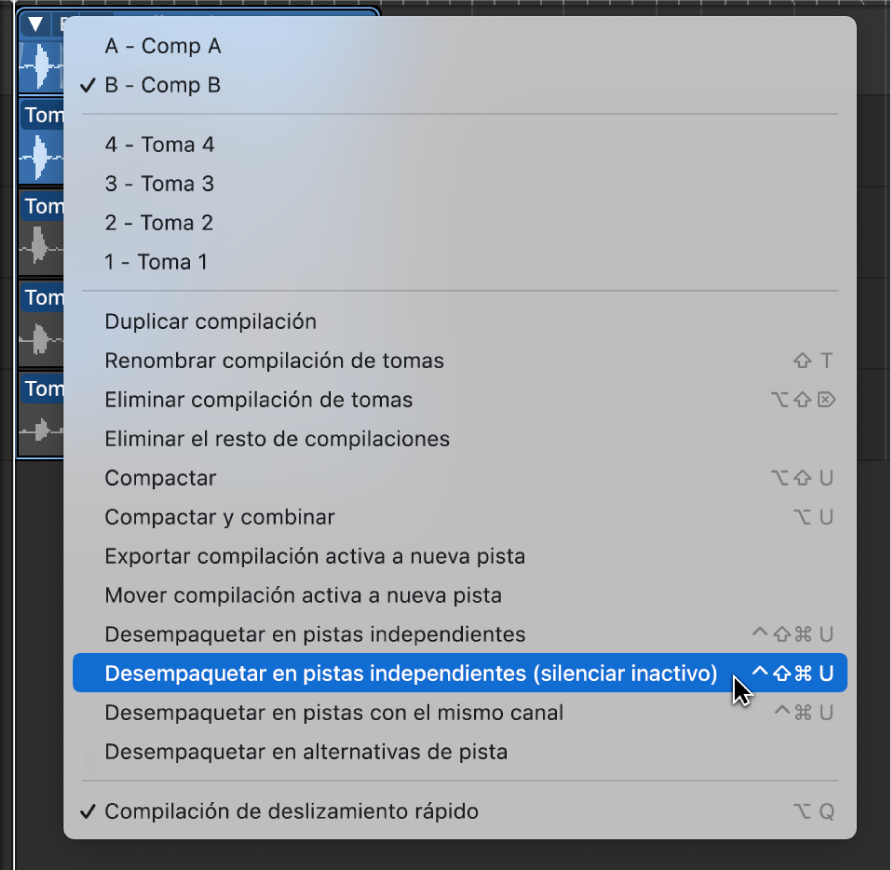
Task: Select Compactar y combinar
Action: point(220,517)
